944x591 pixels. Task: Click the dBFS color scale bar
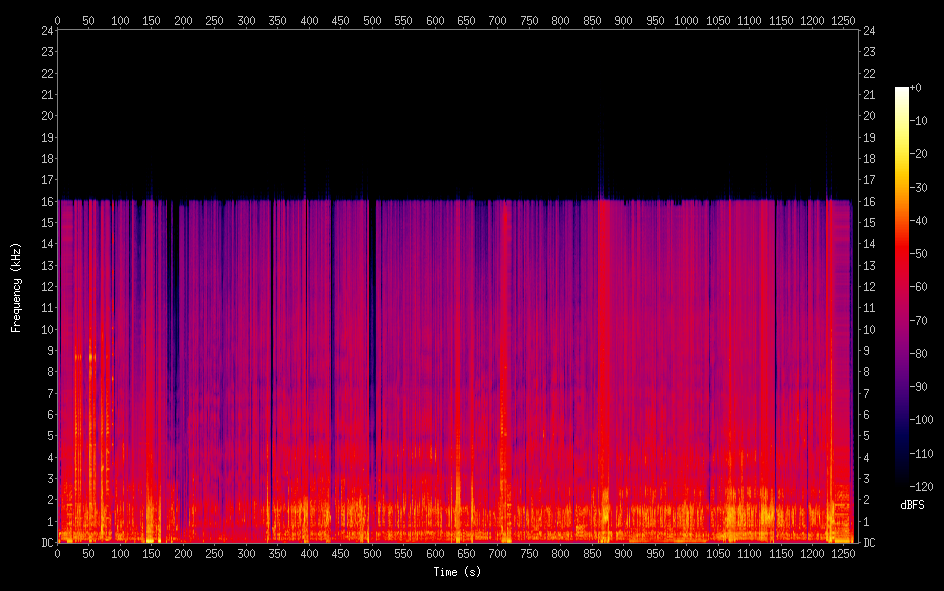pos(902,285)
